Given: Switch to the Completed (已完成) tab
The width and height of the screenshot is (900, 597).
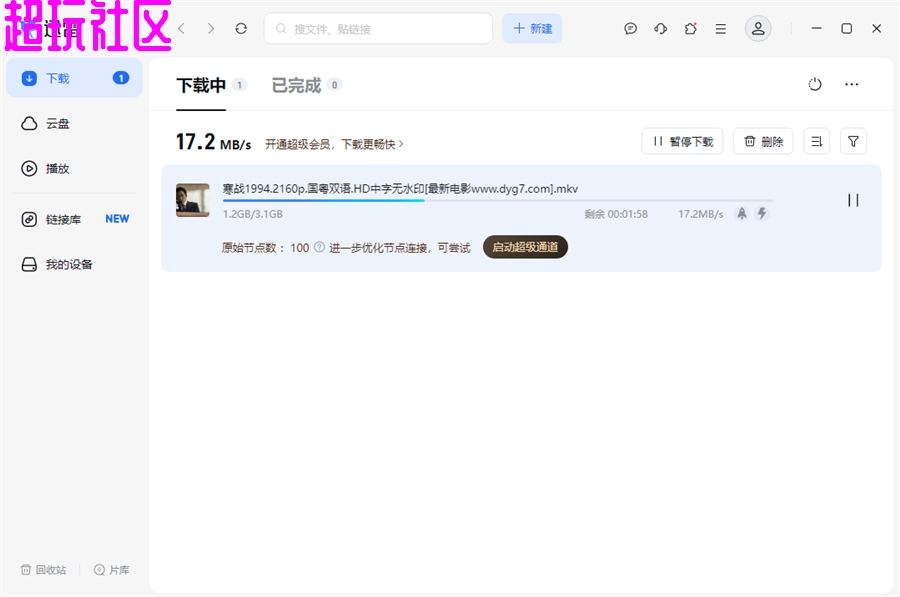Looking at the screenshot, I should [x=296, y=86].
